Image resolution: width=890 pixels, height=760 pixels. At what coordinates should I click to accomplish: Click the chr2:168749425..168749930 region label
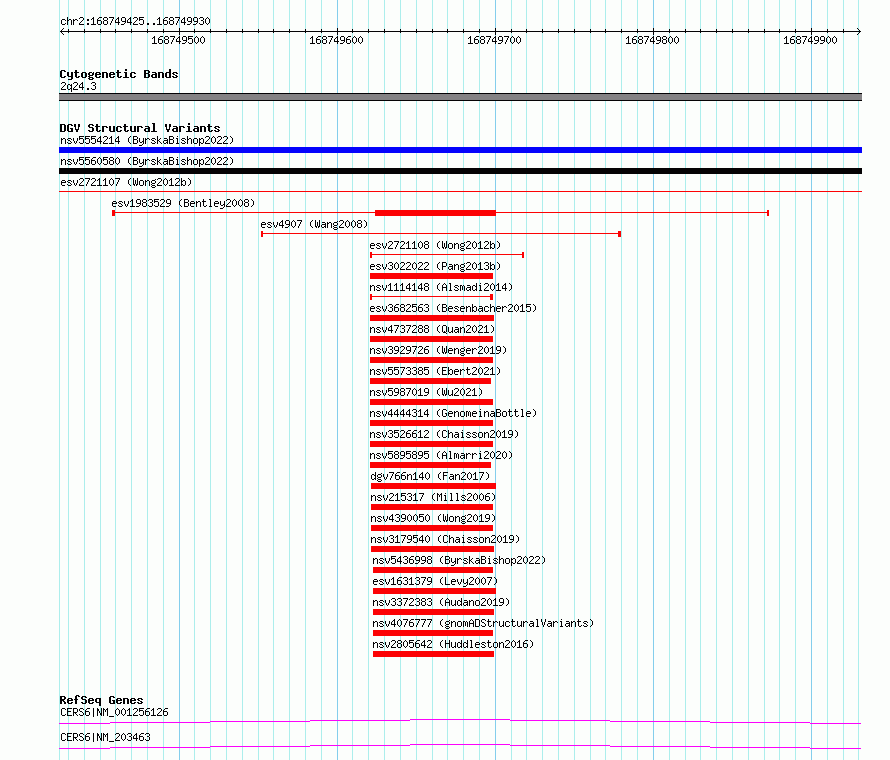tap(135, 21)
